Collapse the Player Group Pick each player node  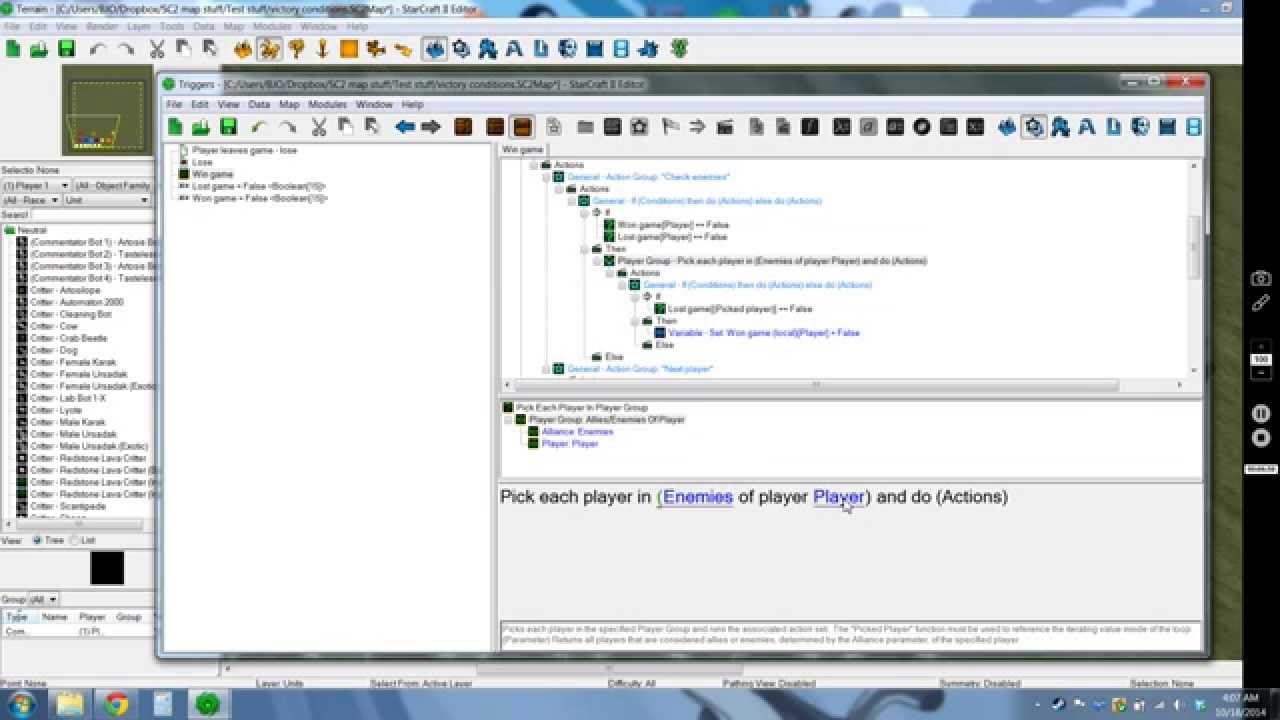click(597, 261)
